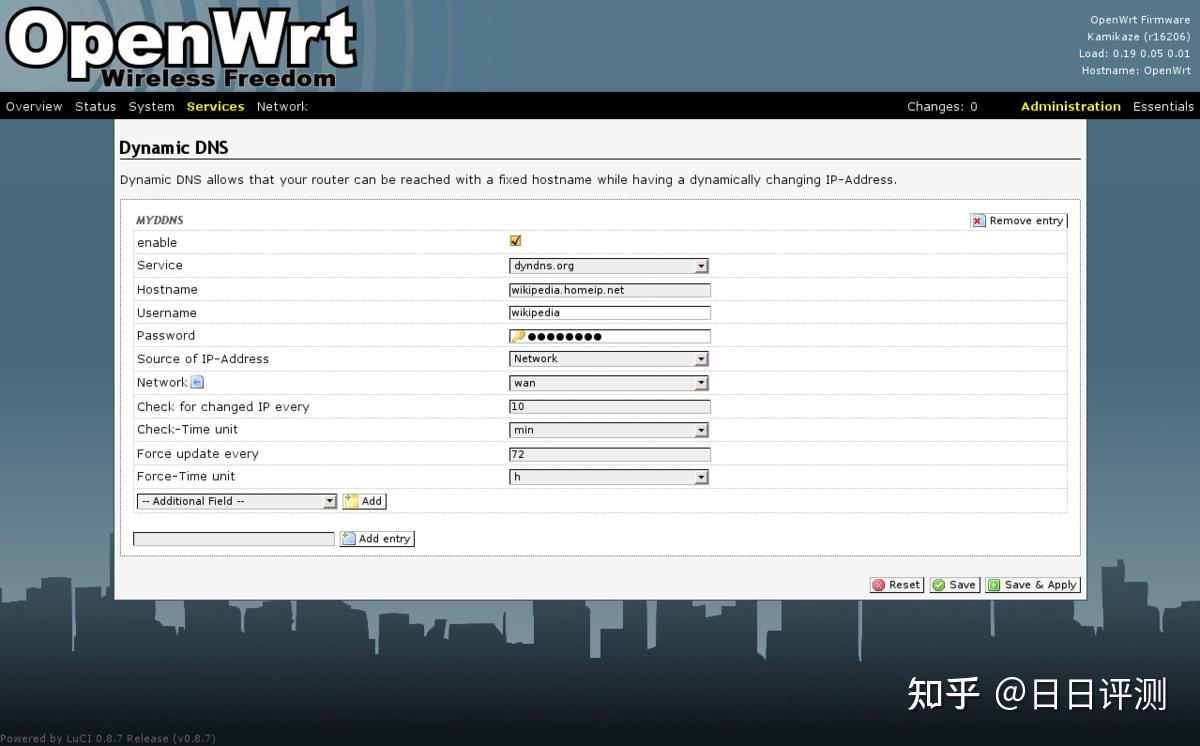Click the green arrow Save & Apply icon
Viewport: 1200px width, 746px height.
(x=993, y=584)
